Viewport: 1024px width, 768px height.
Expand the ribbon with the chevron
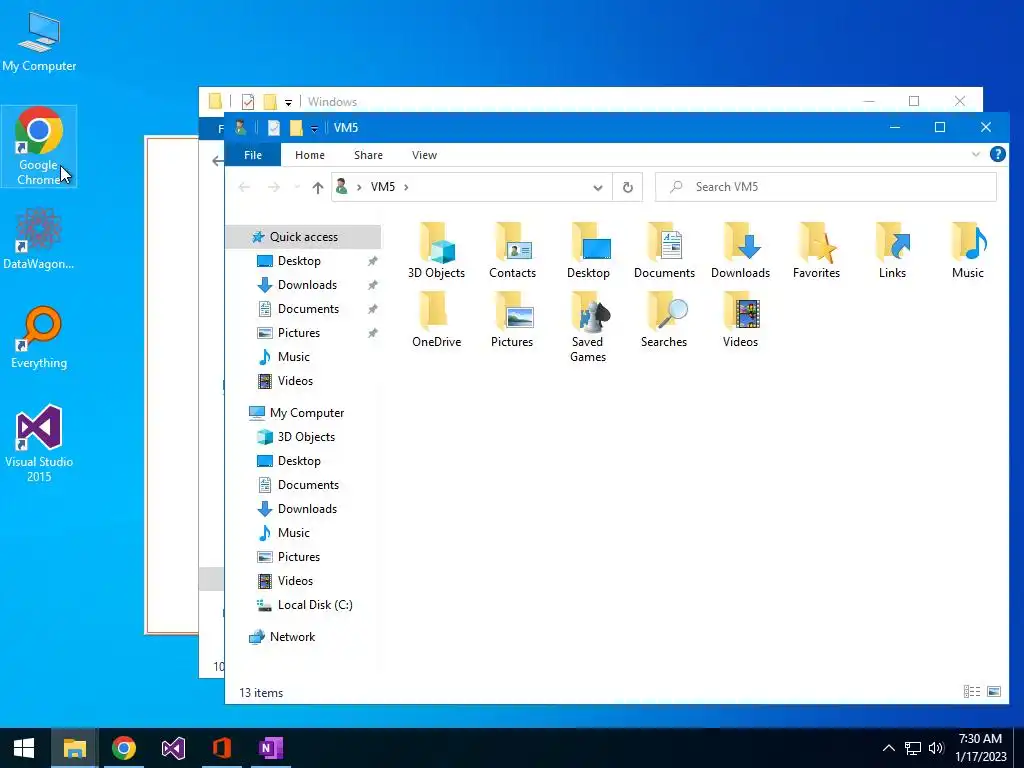976,154
